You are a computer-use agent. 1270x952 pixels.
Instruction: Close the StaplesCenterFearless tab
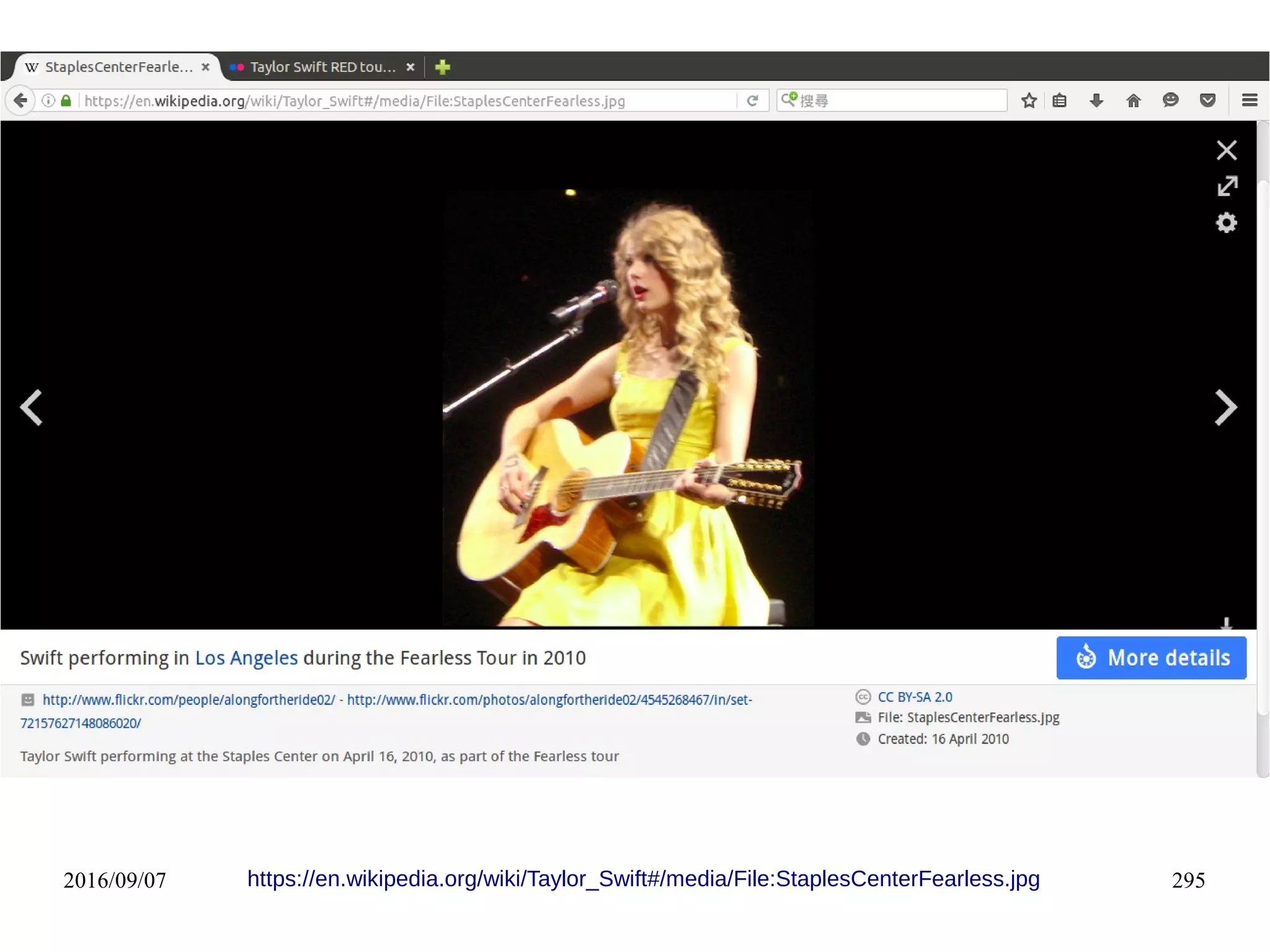click(x=205, y=67)
